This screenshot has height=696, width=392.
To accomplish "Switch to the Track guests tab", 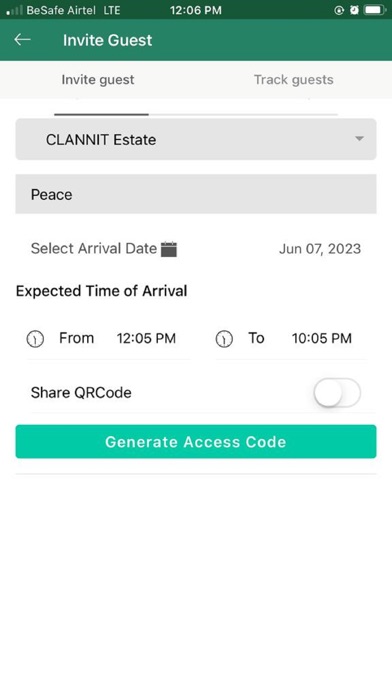I will point(293,80).
